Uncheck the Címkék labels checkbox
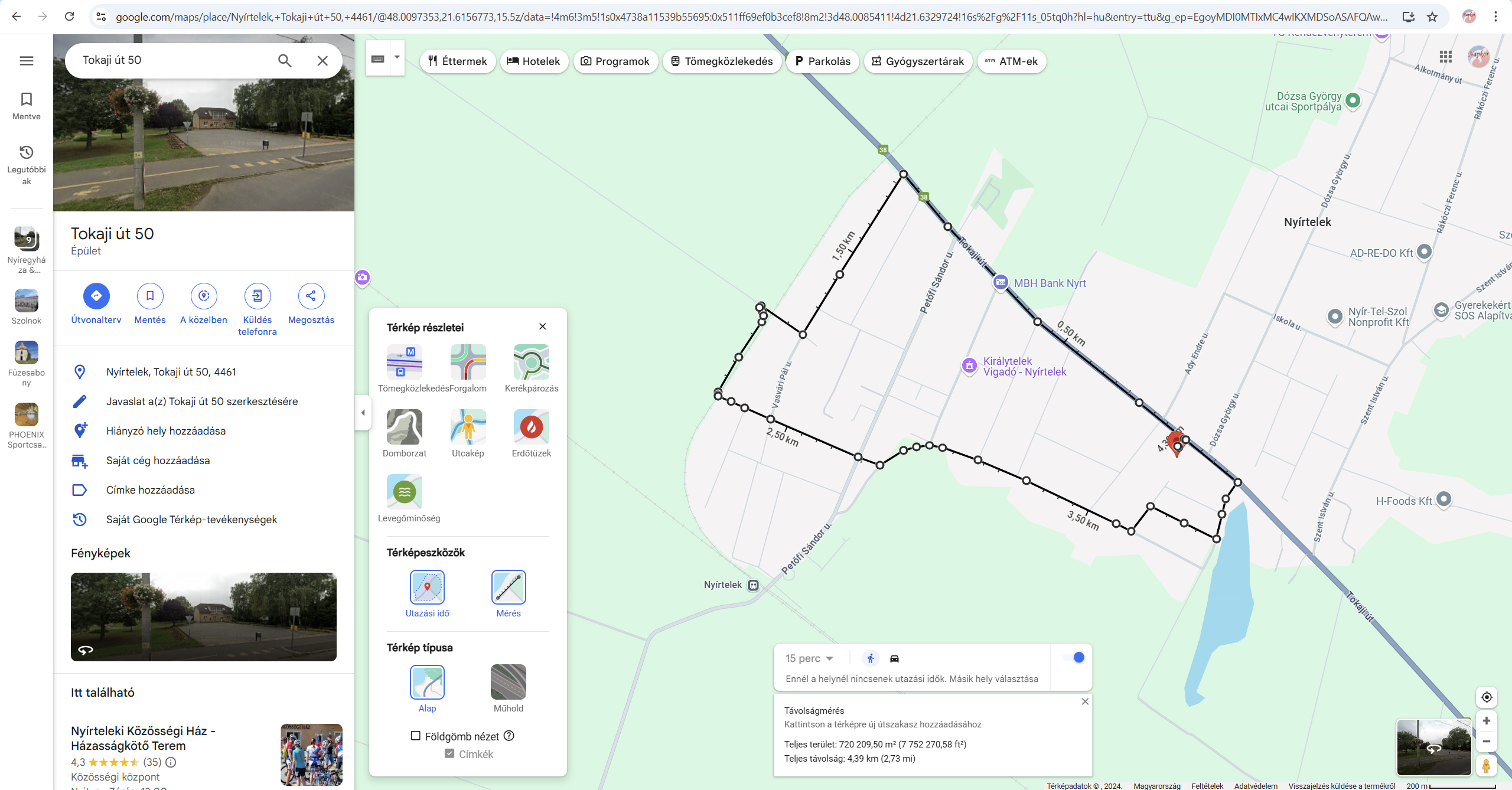Screen dimensions: 1512x790 tap(449, 753)
